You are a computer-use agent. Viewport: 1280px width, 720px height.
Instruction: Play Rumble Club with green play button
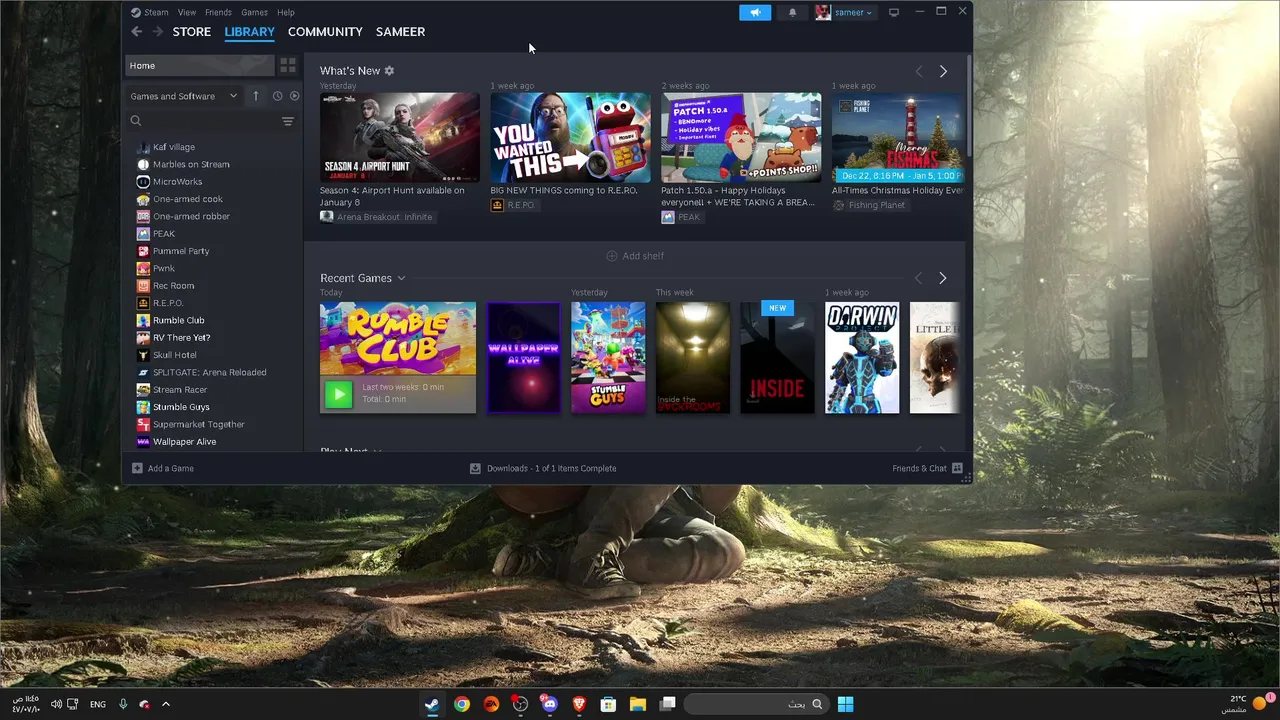pyautogui.click(x=338, y=393)
